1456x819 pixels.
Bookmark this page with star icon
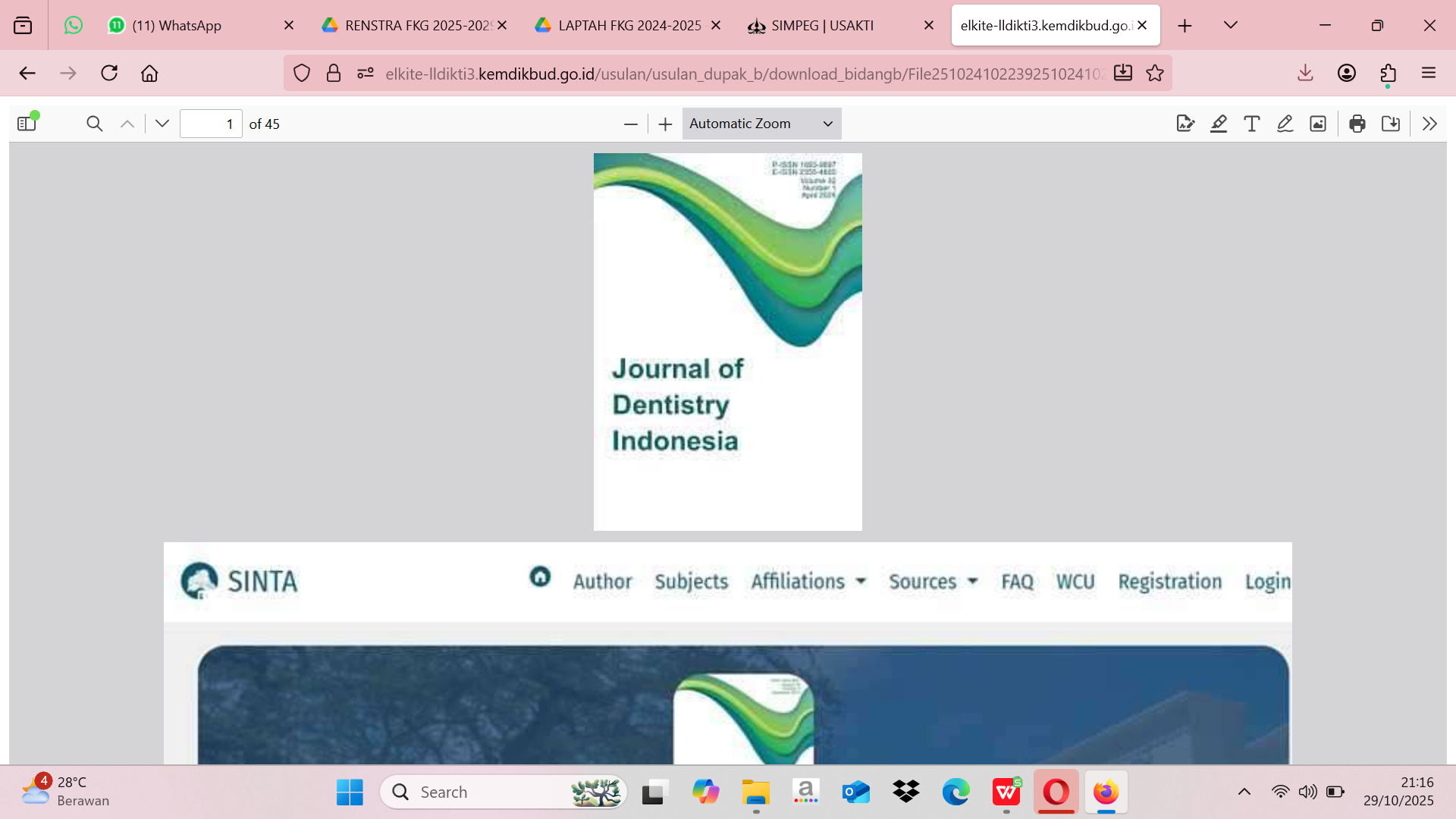(1155, 73)
